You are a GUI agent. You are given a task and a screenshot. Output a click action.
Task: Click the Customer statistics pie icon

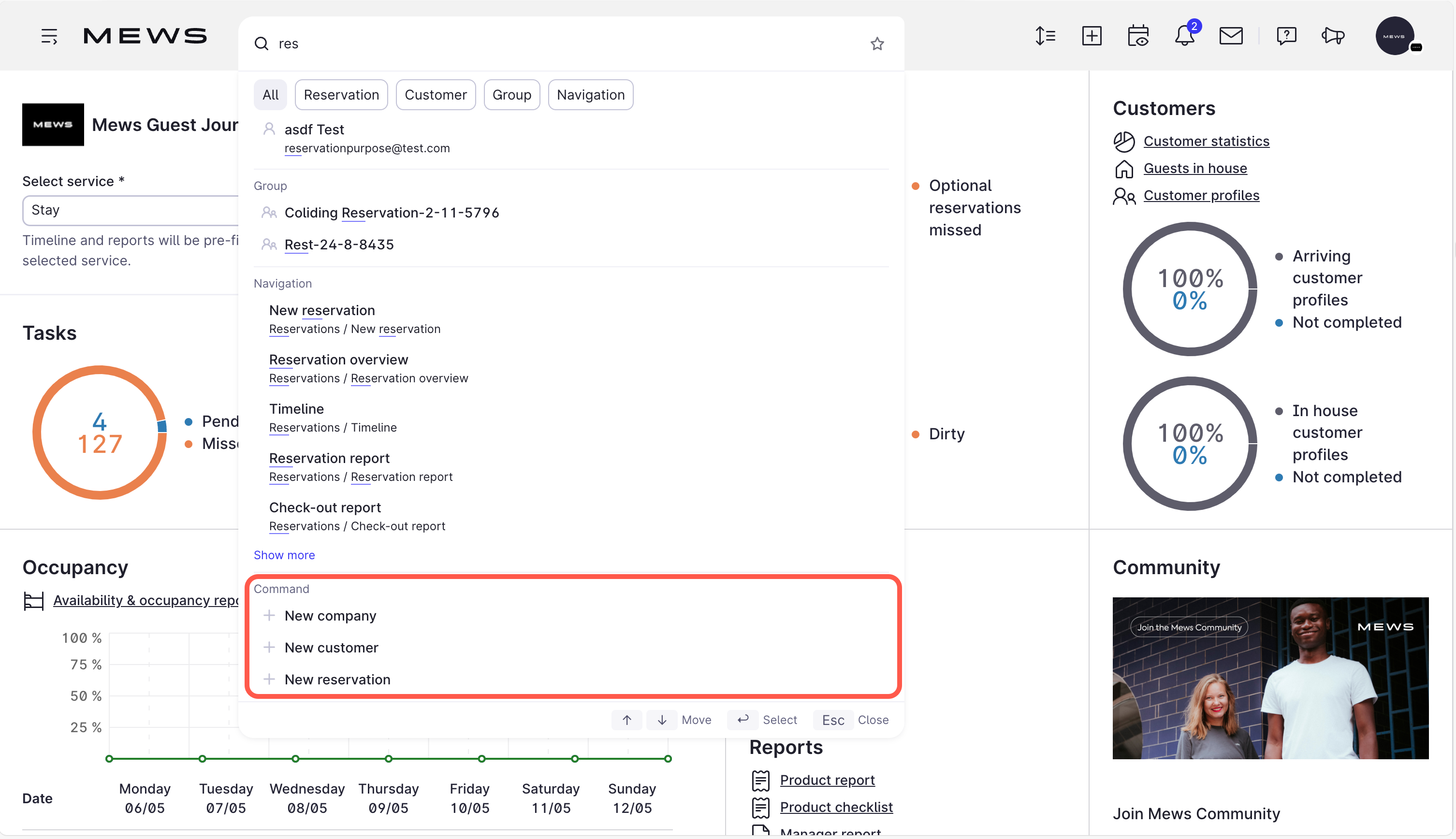pos(1123,142)
